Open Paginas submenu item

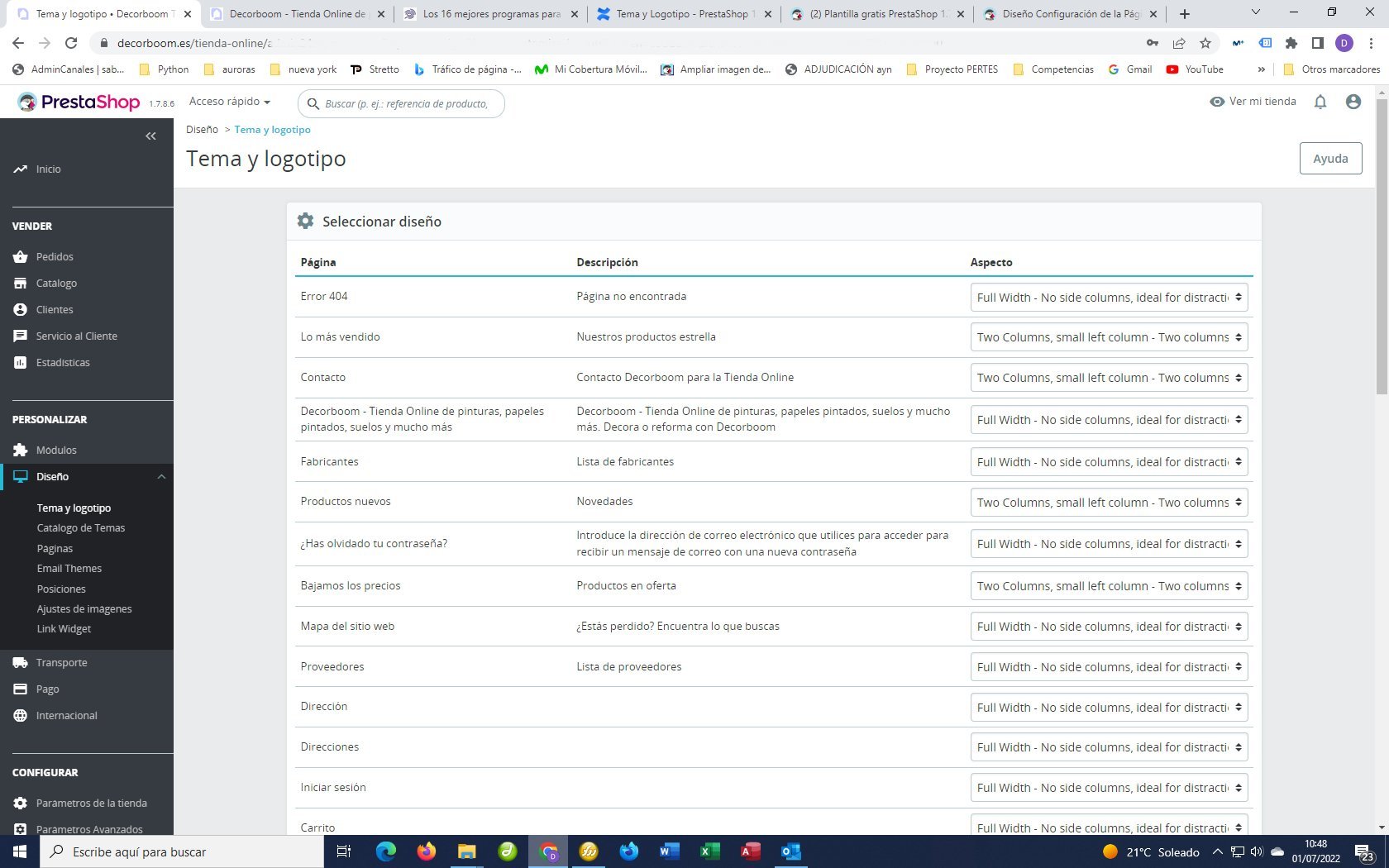coord(55,549)
